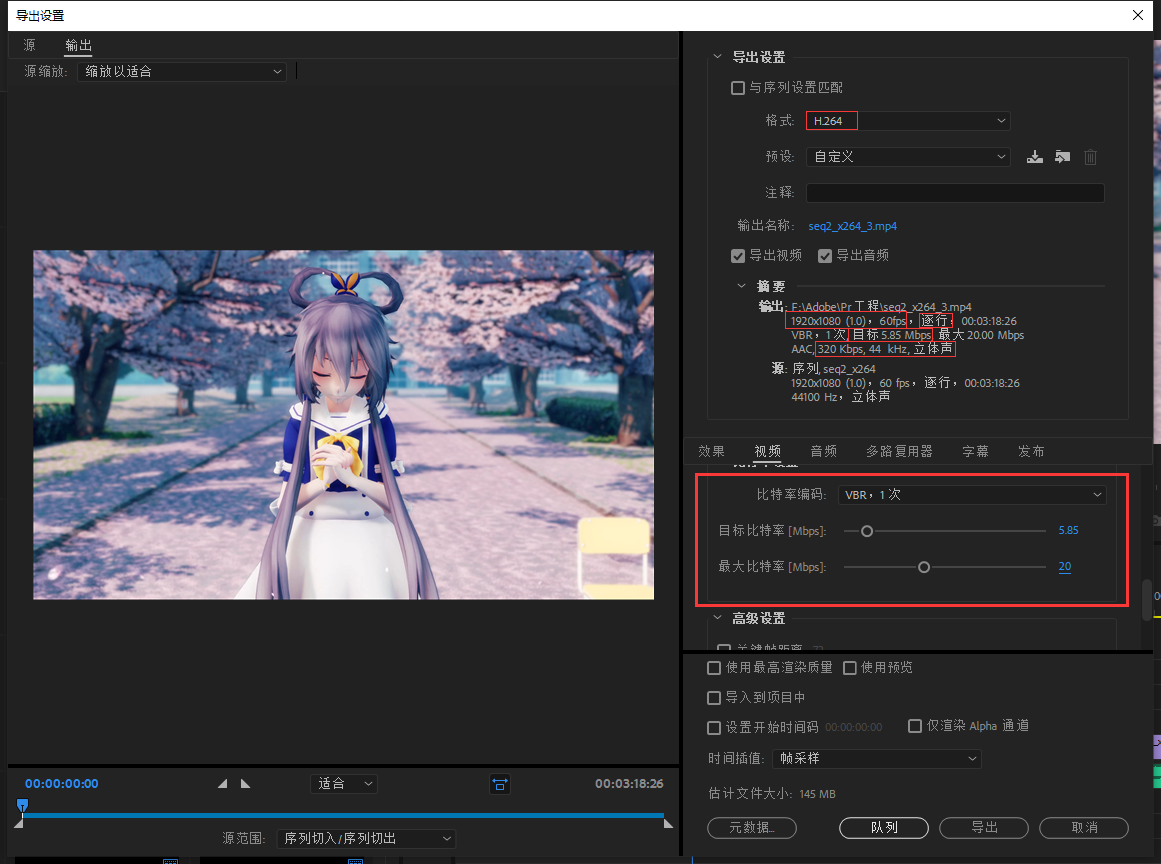The width and height of the screenshot is (1161, 864).
Task: Switch to the 输出 tab
Action: [x=78, y=45]
